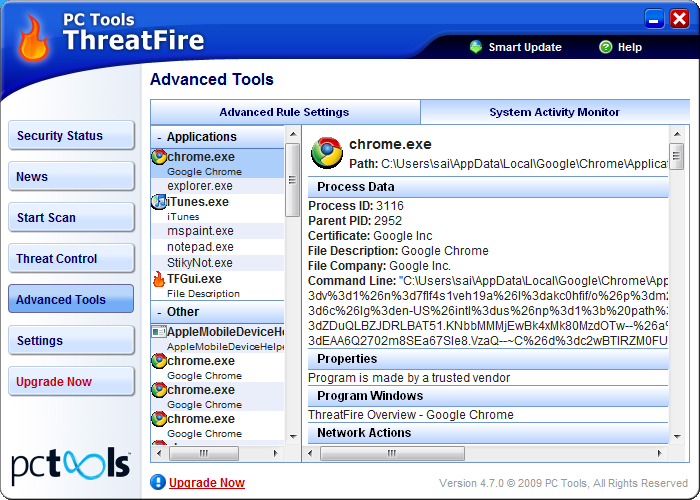Switch to the Advanced Rule Settings tab
Screen dimensions: 700x500
point(284,112)
